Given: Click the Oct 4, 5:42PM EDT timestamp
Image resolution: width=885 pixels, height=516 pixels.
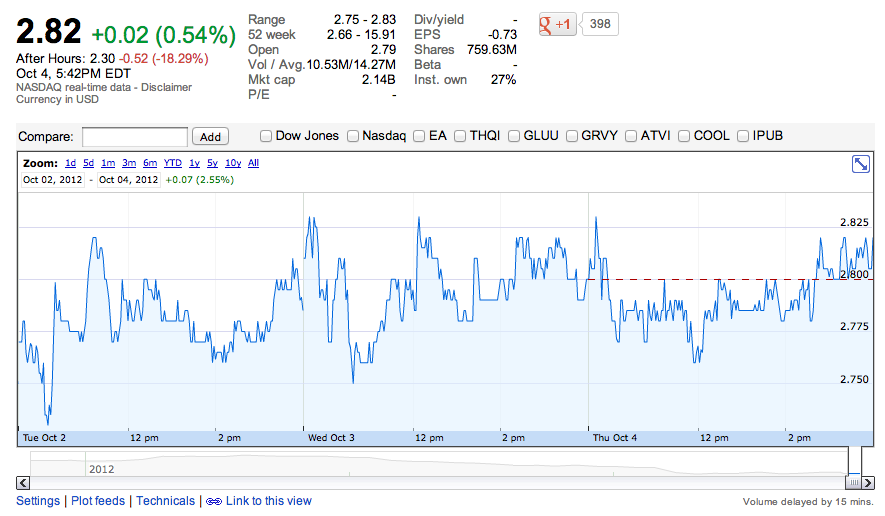Looking at the screenshot, I should click(73, 74).
